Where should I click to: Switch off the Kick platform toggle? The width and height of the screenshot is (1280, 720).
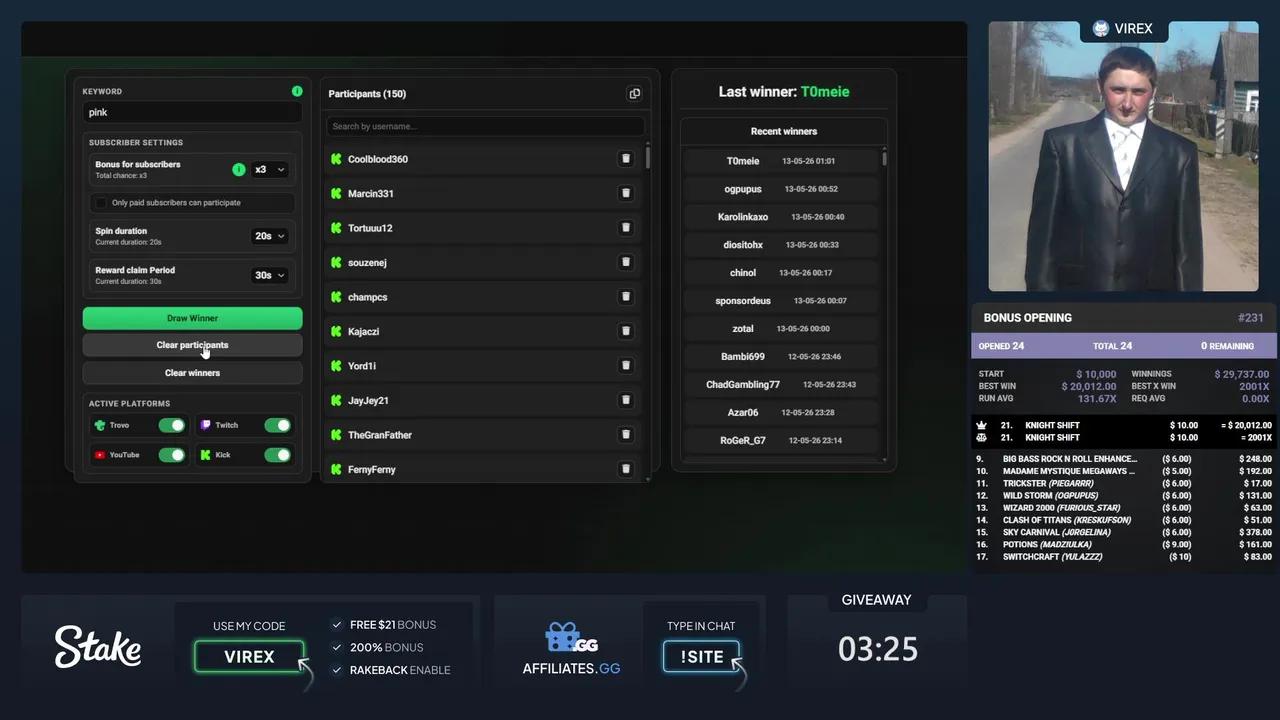pyautogui.click(x=278, y=455)
